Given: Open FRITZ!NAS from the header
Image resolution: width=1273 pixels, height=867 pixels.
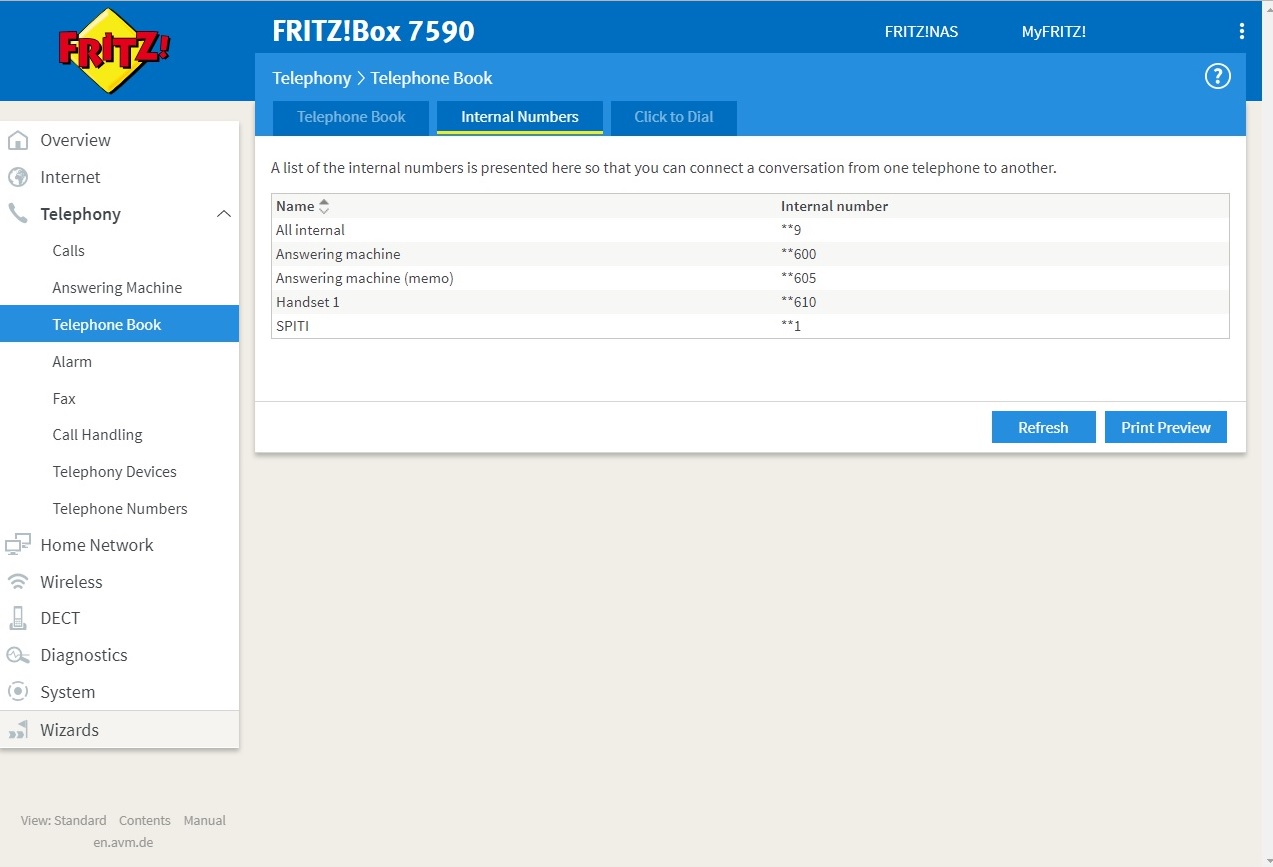Looking at the screenshot, I should tap(921, 32).
